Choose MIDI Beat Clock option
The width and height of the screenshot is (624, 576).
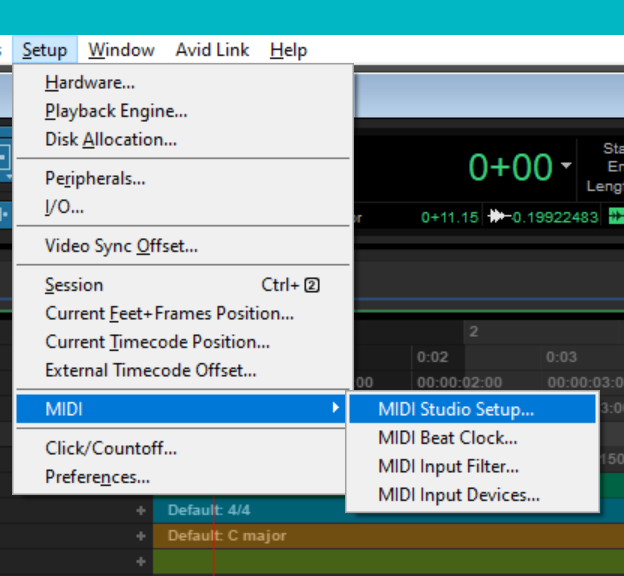coord(447,438)
